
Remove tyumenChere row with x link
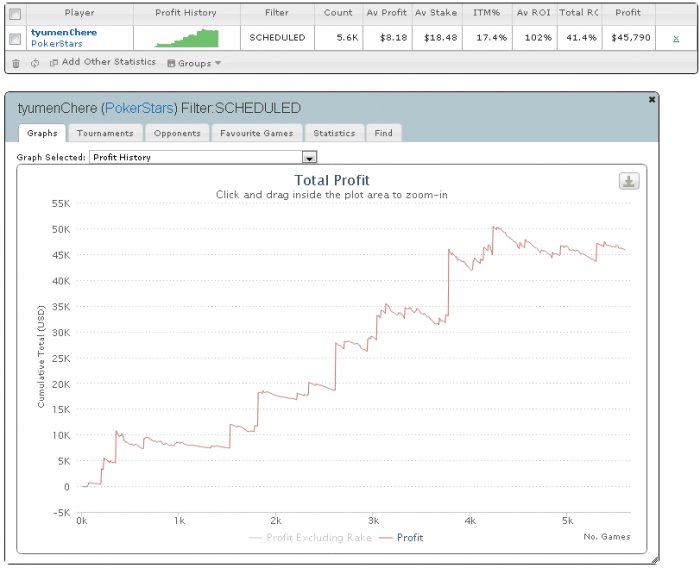[676, 38]
